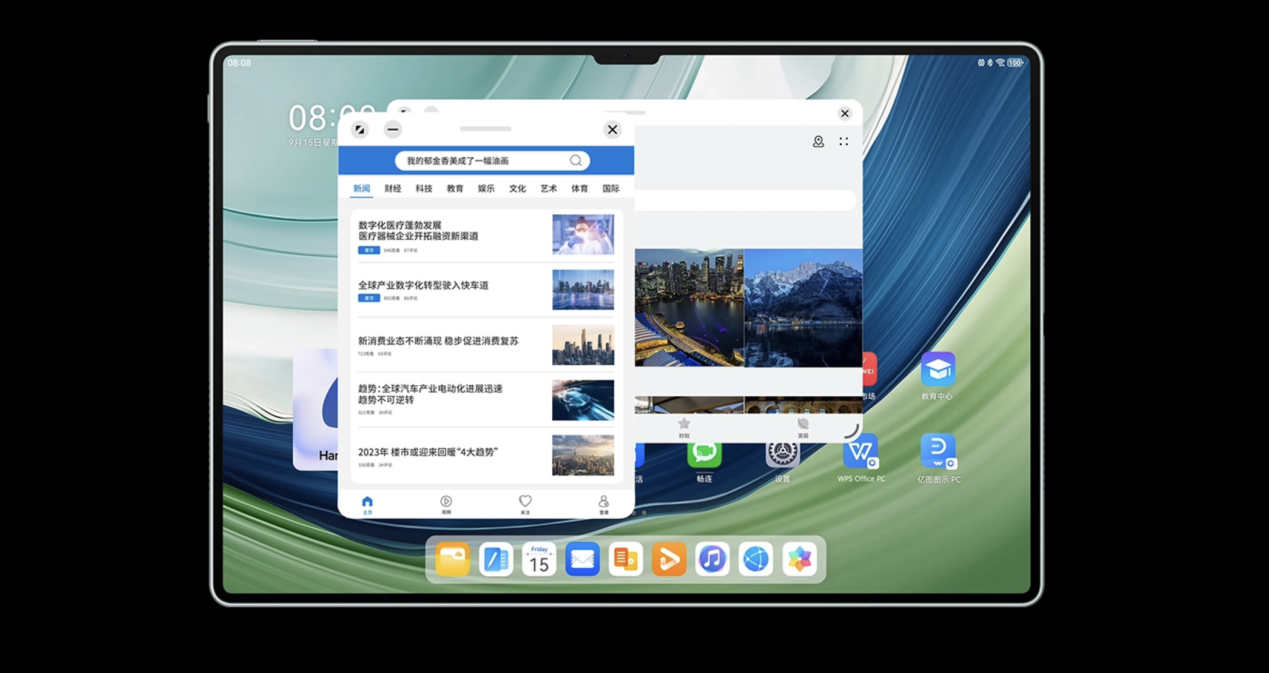Click the battery indicator in the status bar
Viewport: 1269px width, 673px height.
[x=1015, y=63]
